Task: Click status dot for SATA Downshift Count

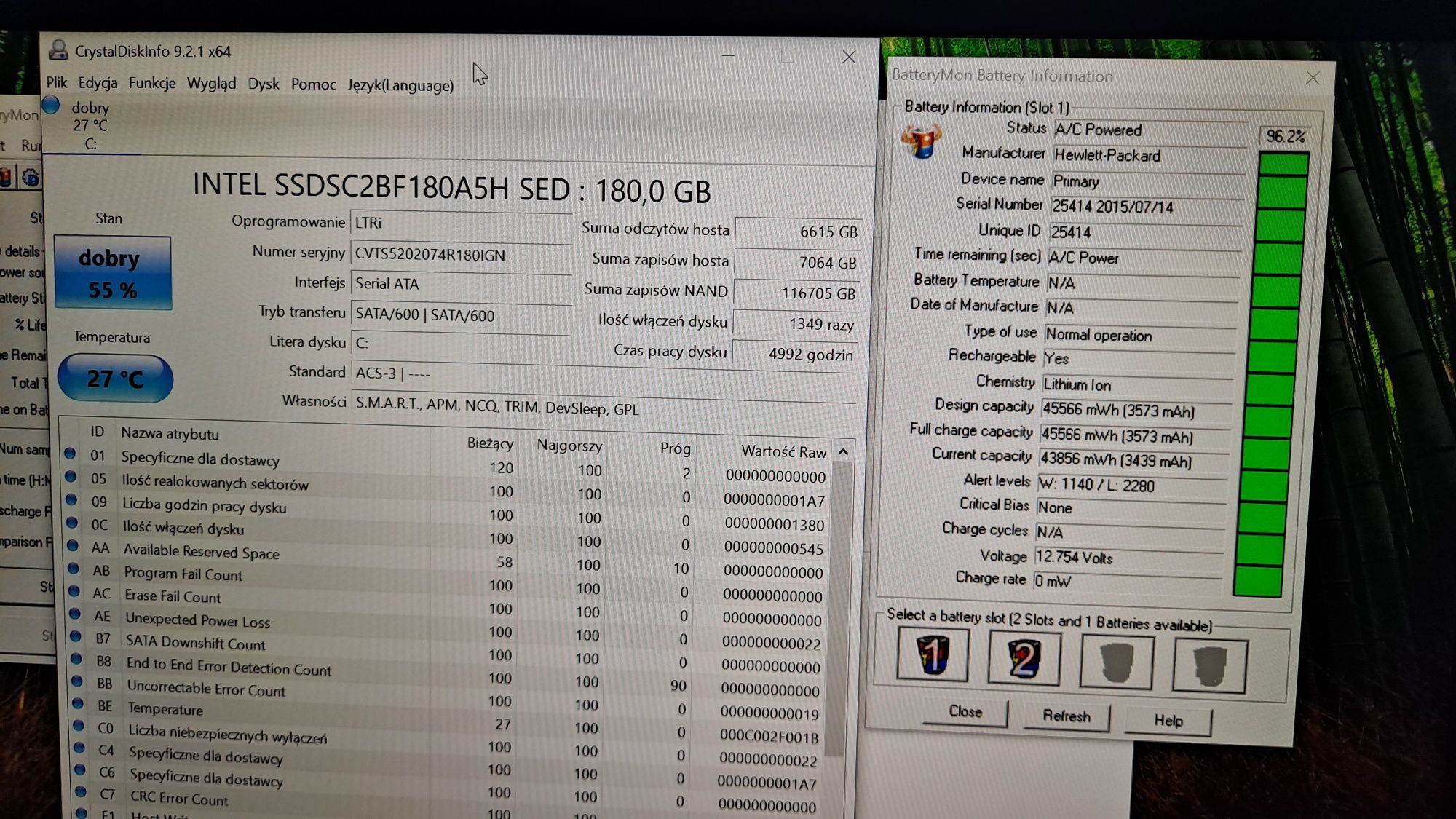Action: click(x=76, y=636)
